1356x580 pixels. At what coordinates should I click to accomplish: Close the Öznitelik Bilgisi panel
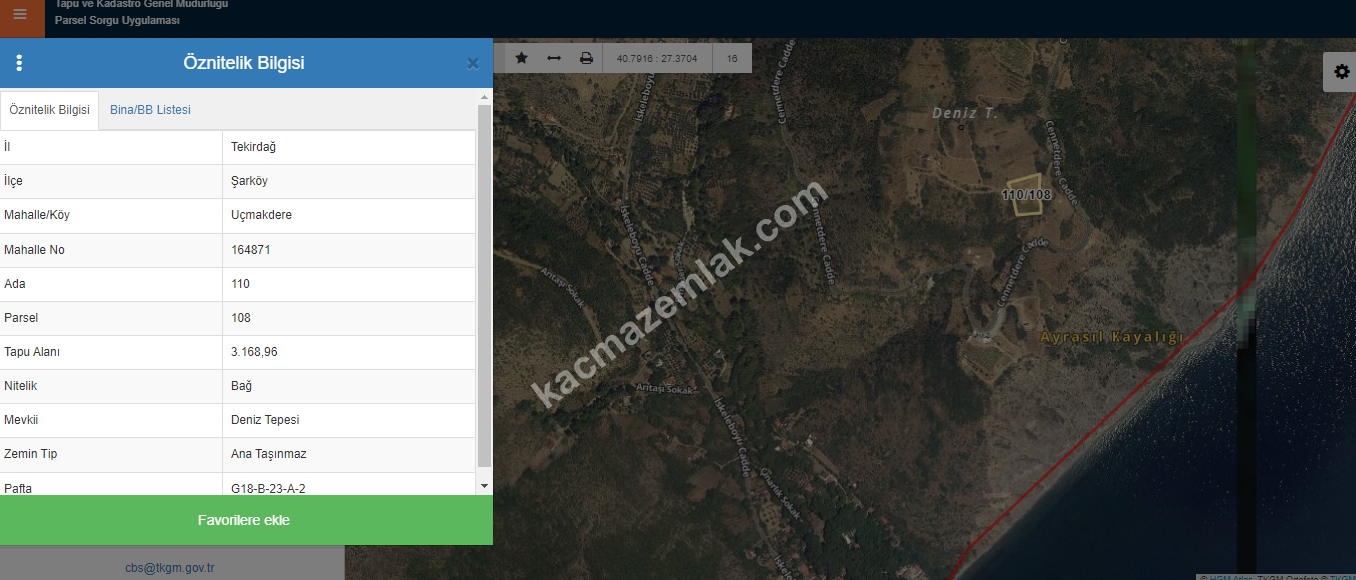[473, 64]
